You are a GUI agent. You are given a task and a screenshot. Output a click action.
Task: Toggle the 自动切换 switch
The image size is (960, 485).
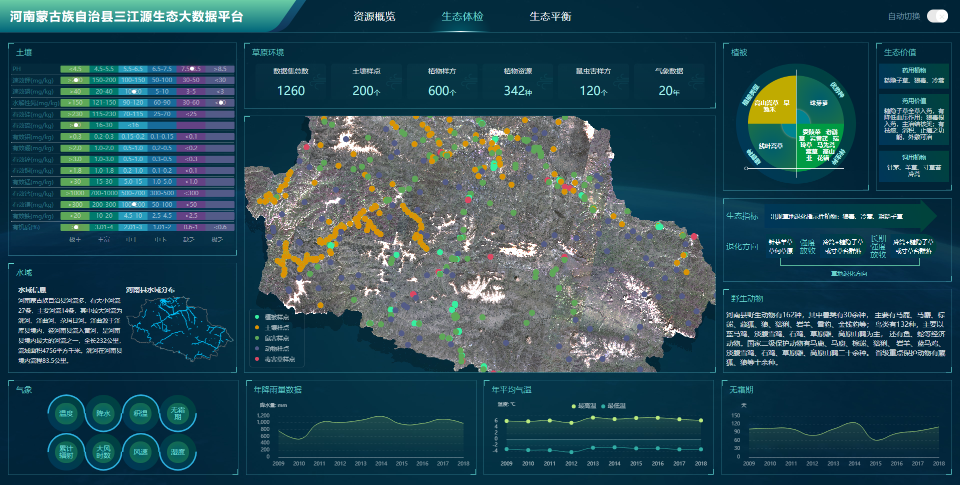coord(937,16)
